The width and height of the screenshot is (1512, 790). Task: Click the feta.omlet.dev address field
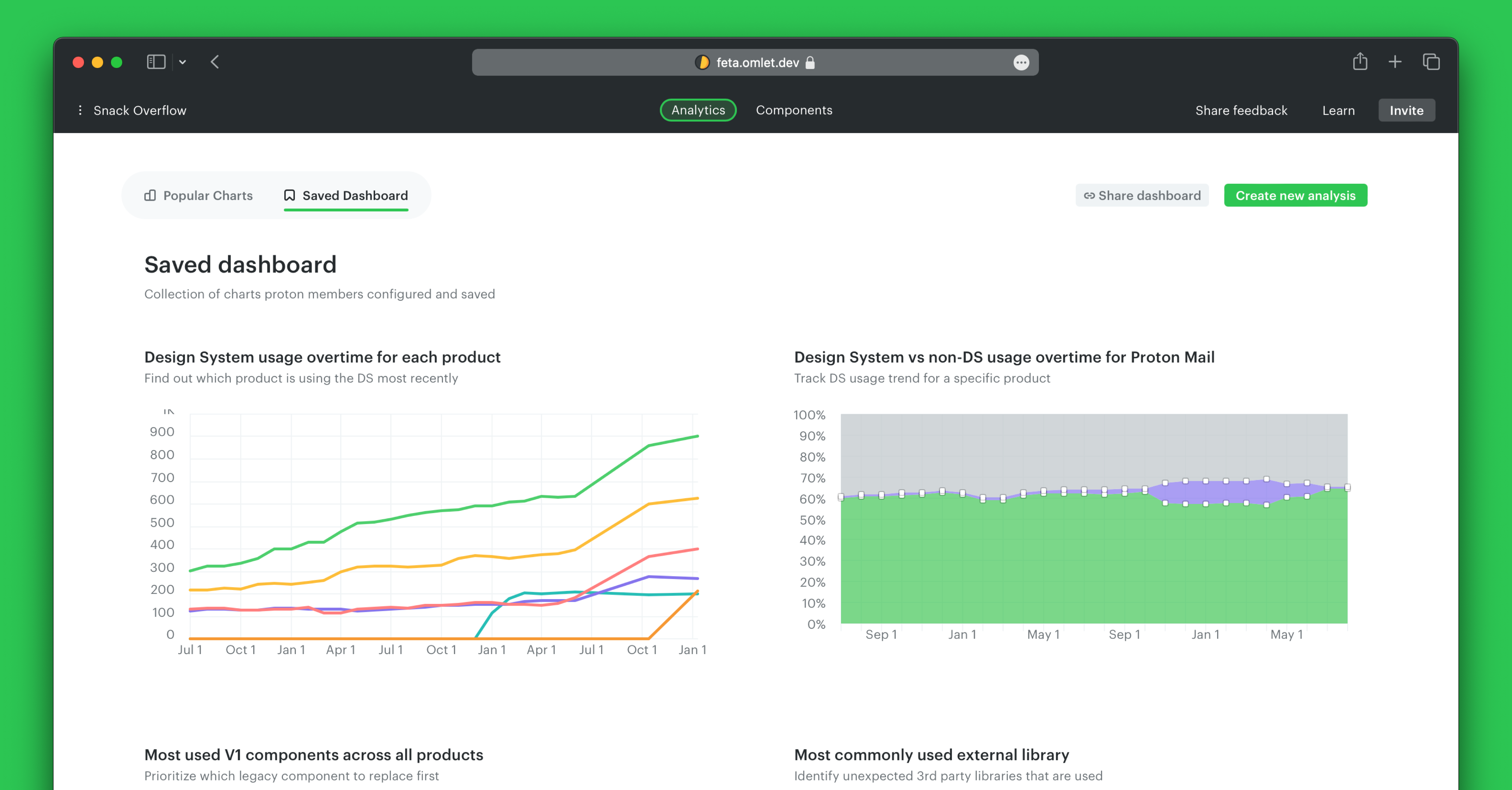click(757, 63)
